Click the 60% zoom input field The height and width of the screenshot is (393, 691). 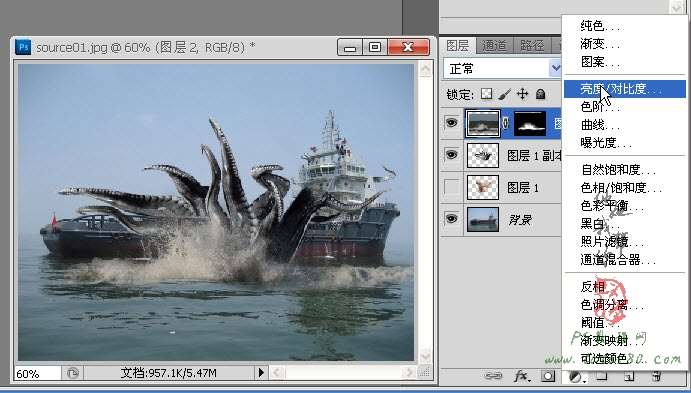37,374
